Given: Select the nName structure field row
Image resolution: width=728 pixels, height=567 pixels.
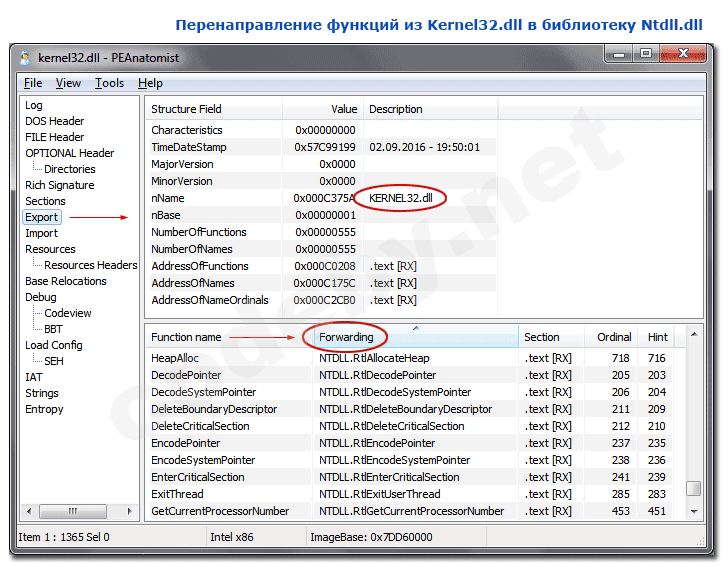Looking at the screenshot, I should pyautogui.click(x=168, y=198).
